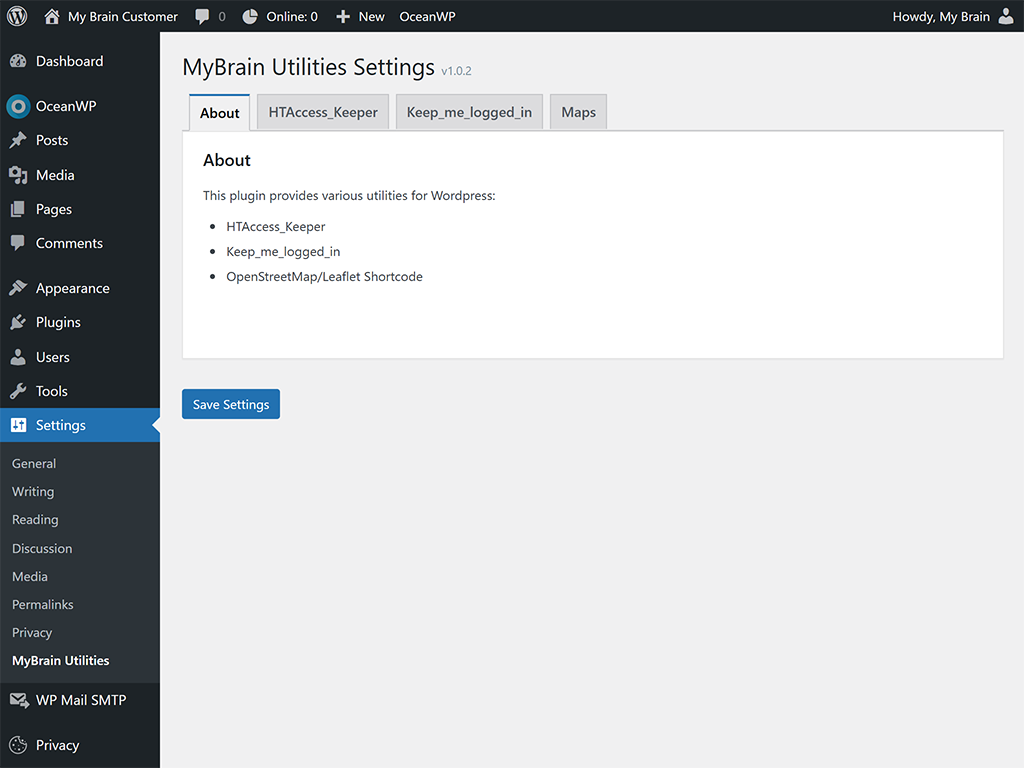Go to General settings submenu
Viewport: 1024px width, 768px height.
click(34, 463)
